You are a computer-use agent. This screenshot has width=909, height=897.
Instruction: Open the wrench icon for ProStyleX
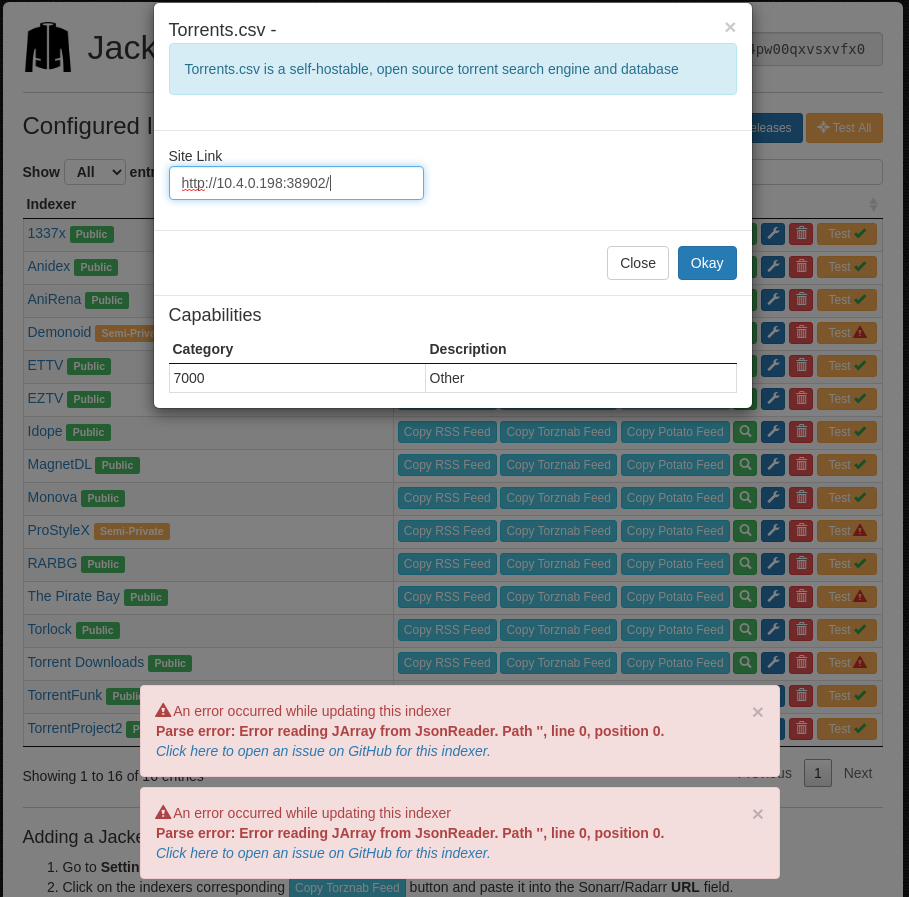773,531
